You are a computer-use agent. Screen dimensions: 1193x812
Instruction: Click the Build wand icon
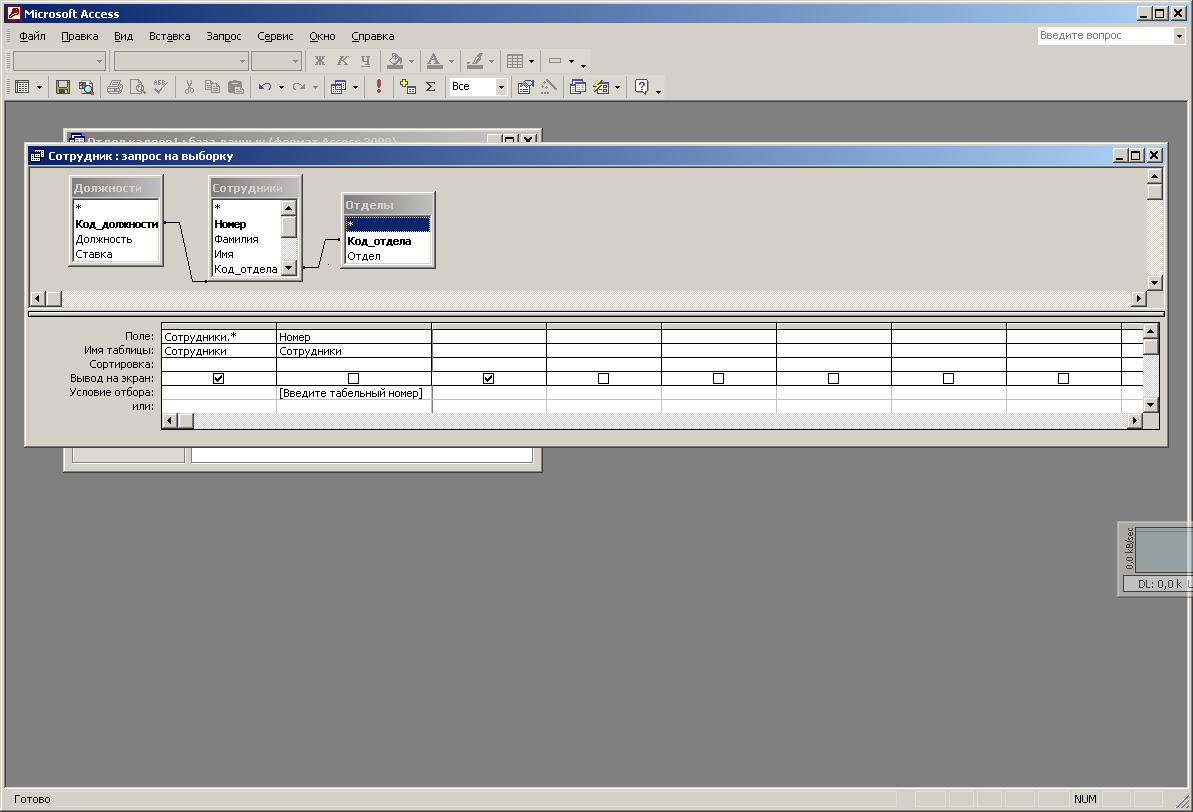tap(549, 87)
